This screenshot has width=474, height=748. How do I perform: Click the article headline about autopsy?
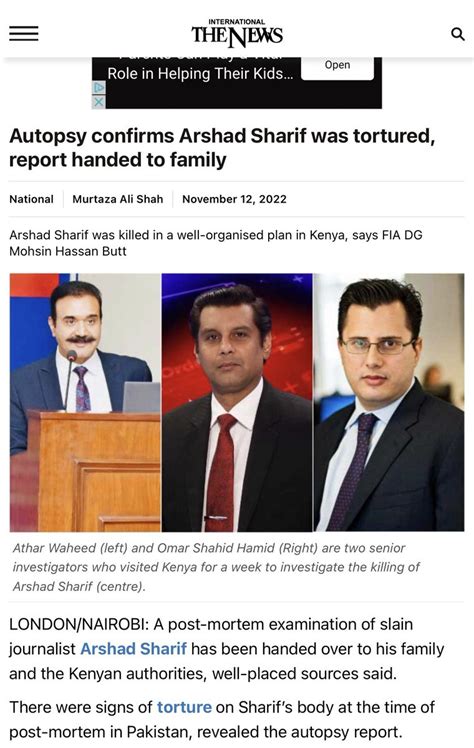coord(222,148)
